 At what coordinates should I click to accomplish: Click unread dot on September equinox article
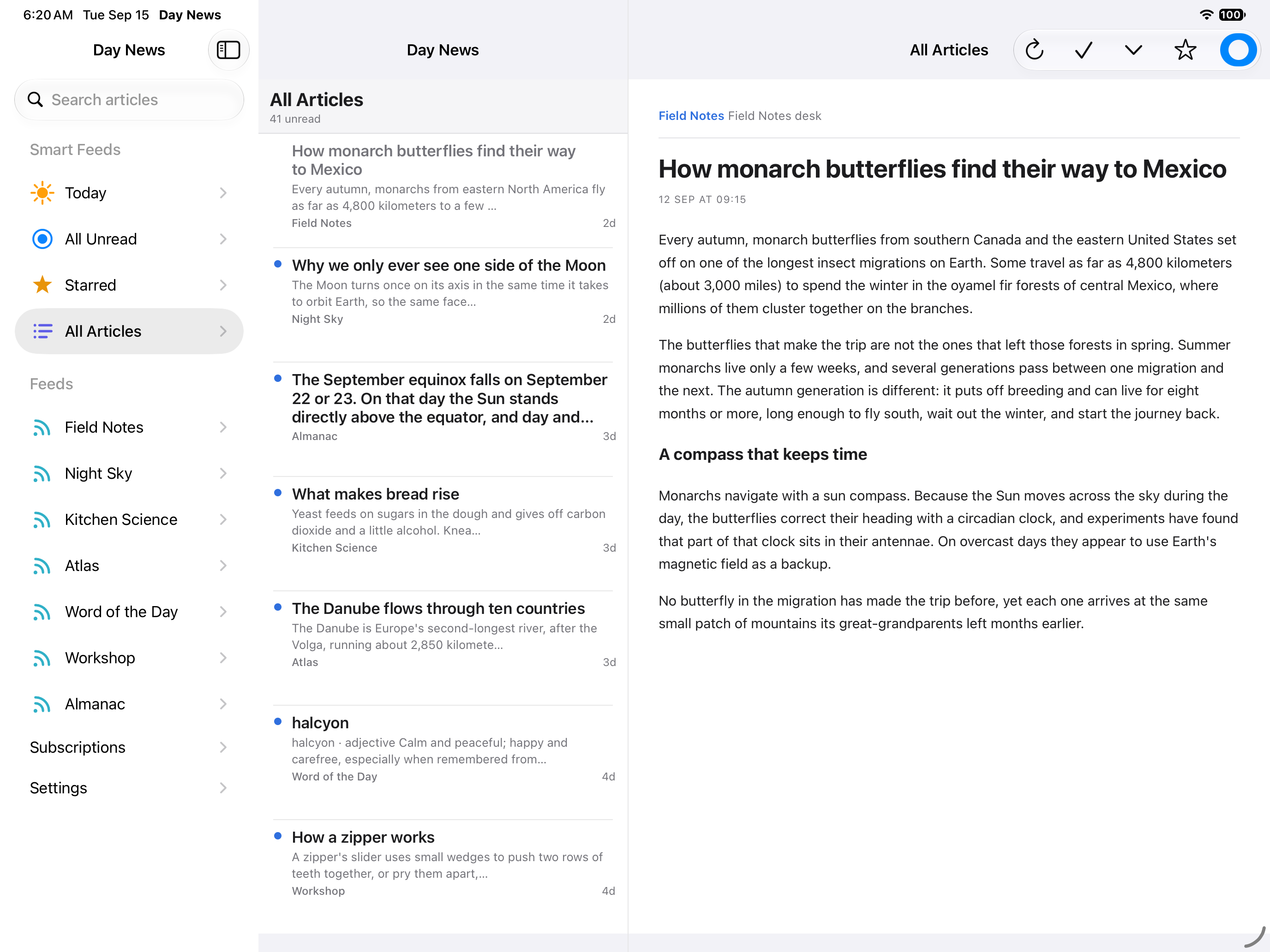click(x=278, y=378)
